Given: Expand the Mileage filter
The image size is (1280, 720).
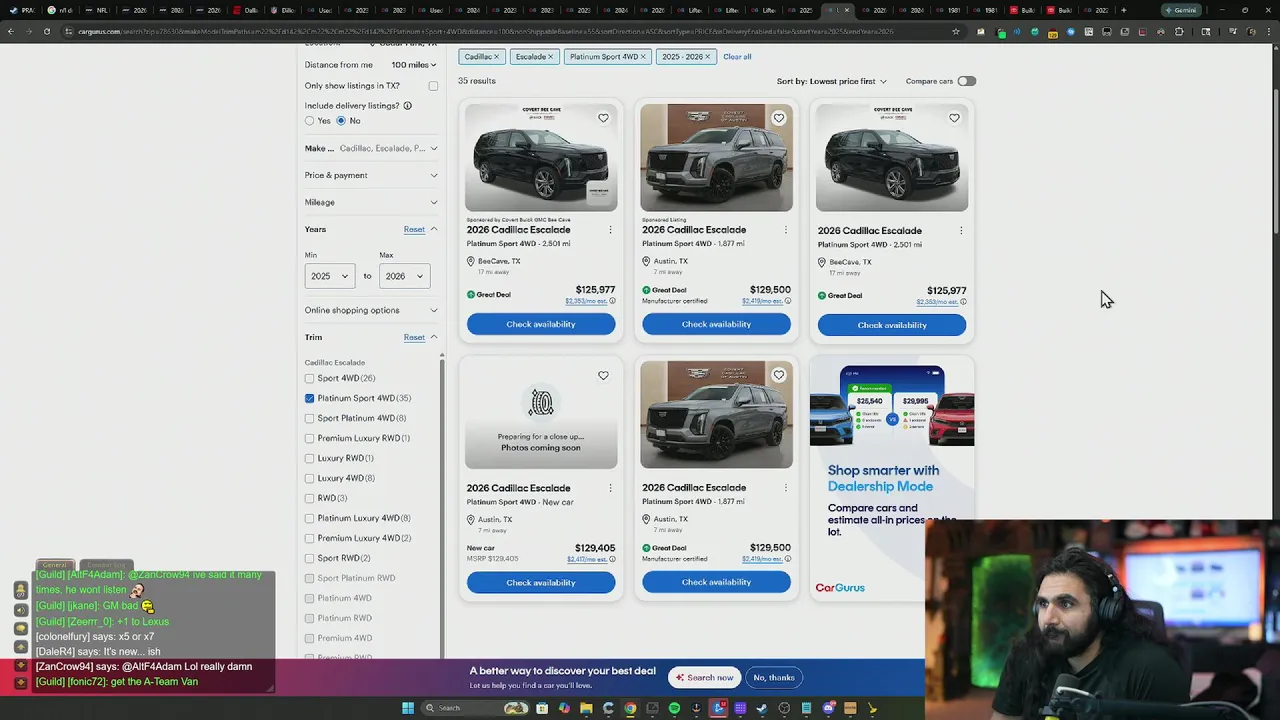Looking at the screenshot, I should [371, 202].
